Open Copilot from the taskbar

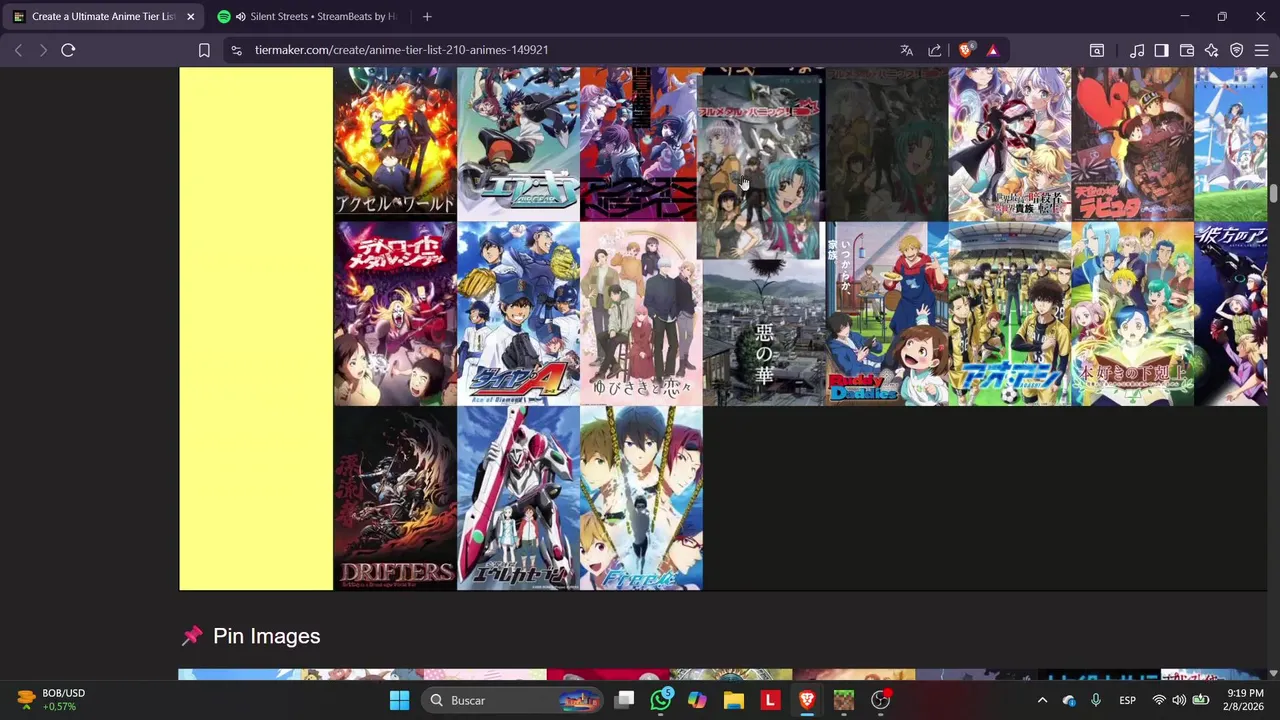697,700
